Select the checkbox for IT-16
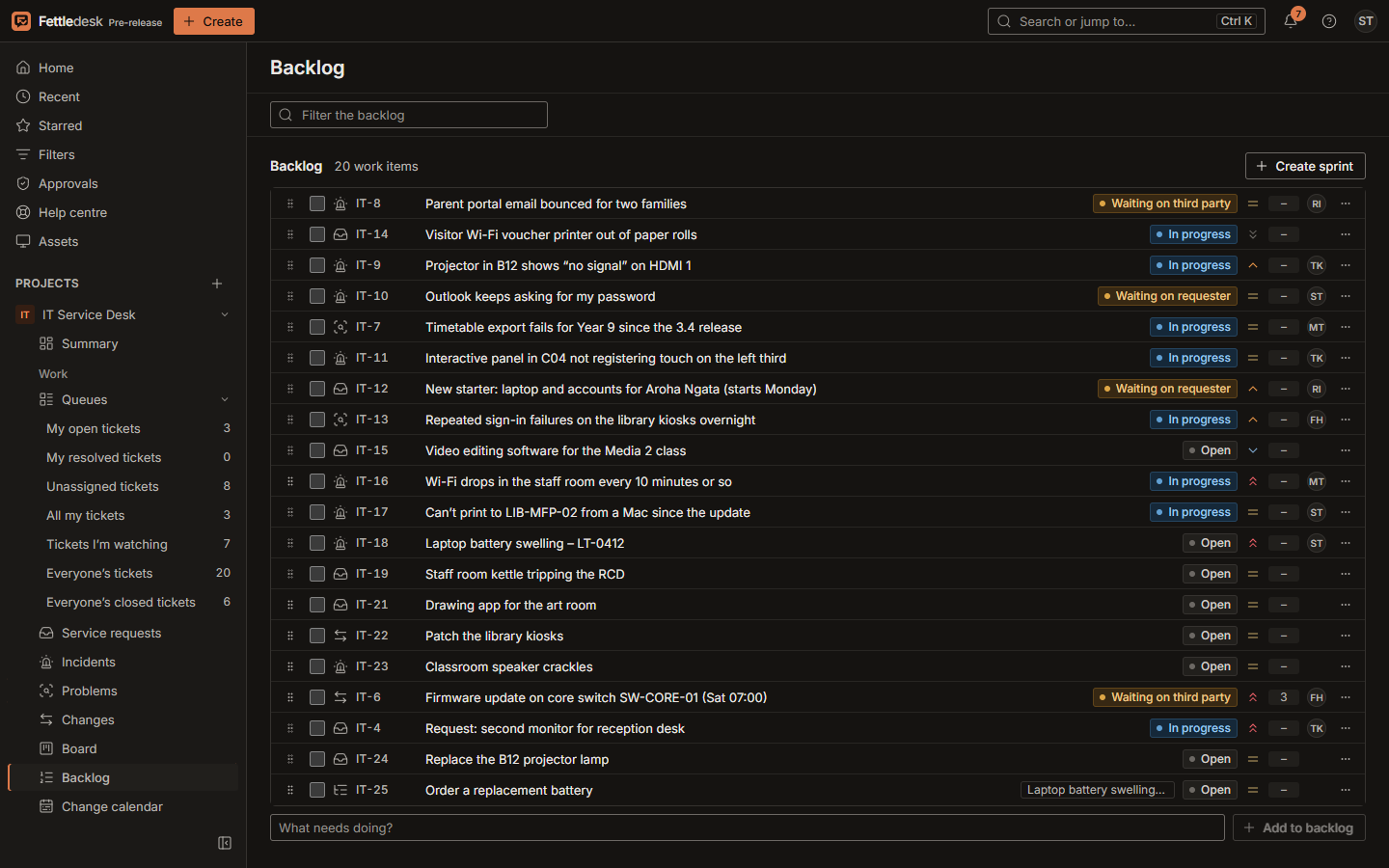This screenshot has width=1389, height=868. point(317,481)
